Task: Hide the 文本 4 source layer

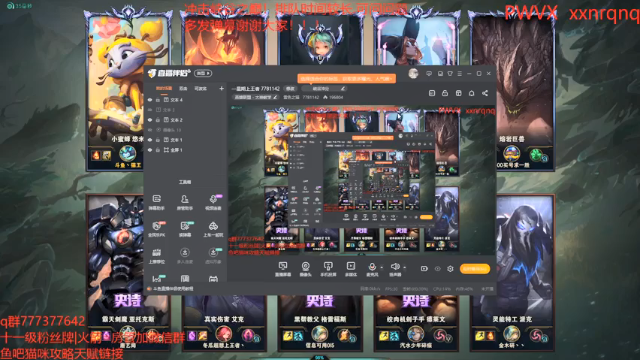Action: coord(150,100)
